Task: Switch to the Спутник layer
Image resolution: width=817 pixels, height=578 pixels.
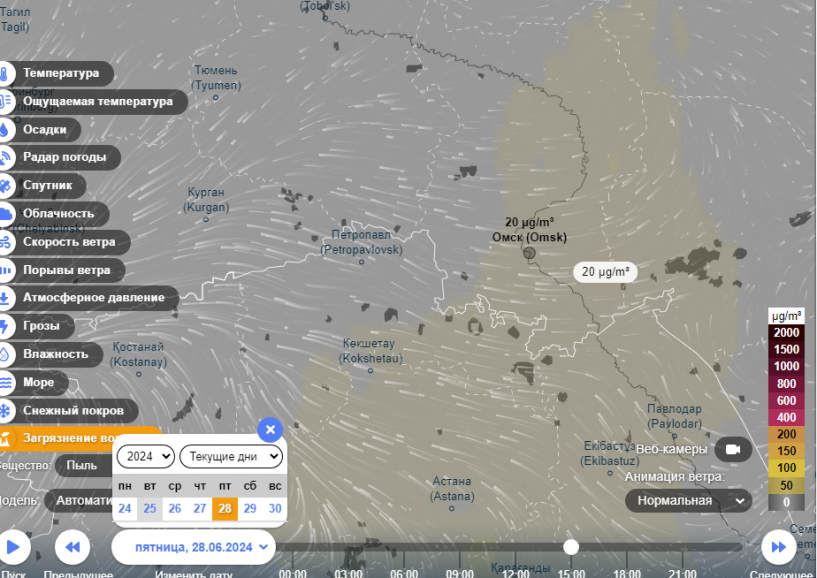Action: coord(47,186)
